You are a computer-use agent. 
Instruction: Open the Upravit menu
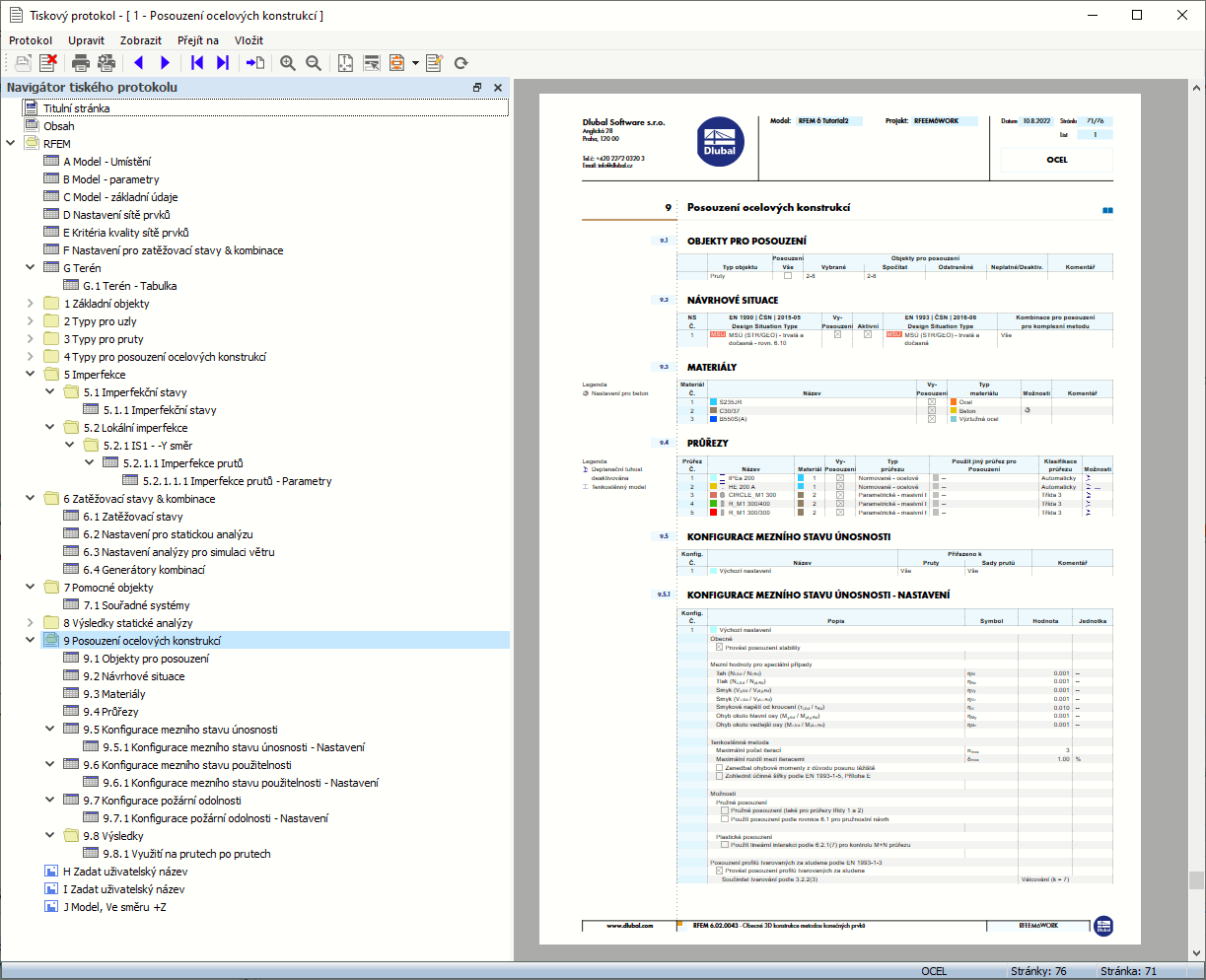pyautogui.click(x=87, y=40)
